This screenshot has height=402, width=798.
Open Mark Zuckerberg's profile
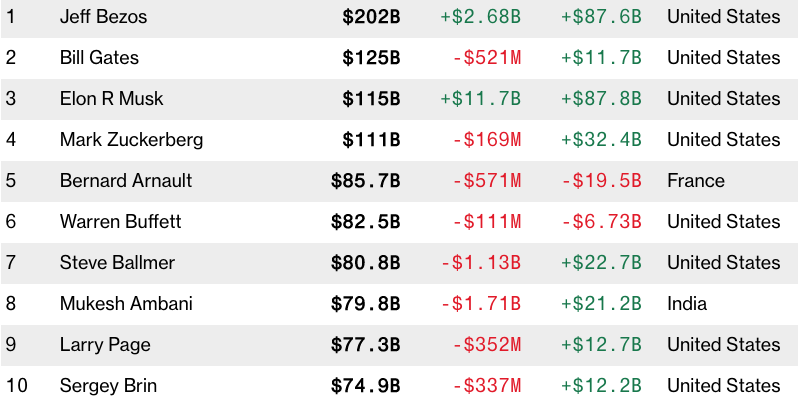click(131, 140)
